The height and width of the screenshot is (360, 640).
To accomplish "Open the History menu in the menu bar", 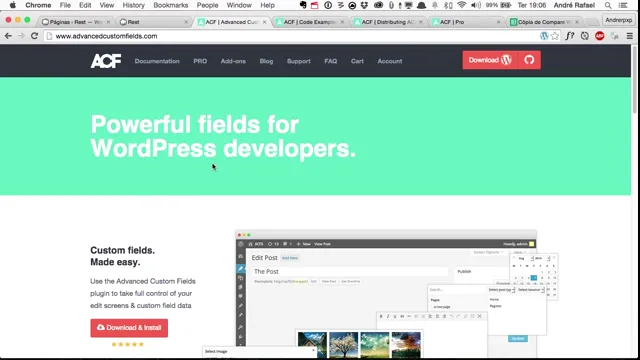I will coord(133,5).
